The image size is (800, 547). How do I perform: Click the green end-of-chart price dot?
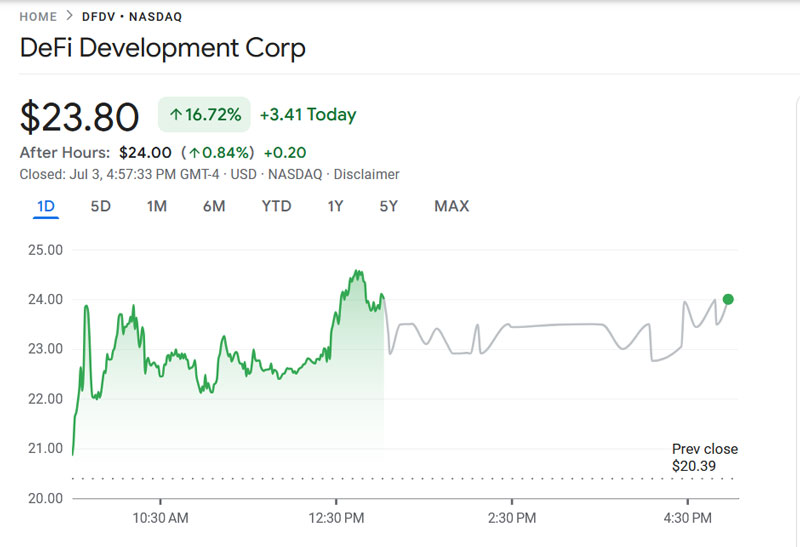pyautogui.click(x=728, y=300)
